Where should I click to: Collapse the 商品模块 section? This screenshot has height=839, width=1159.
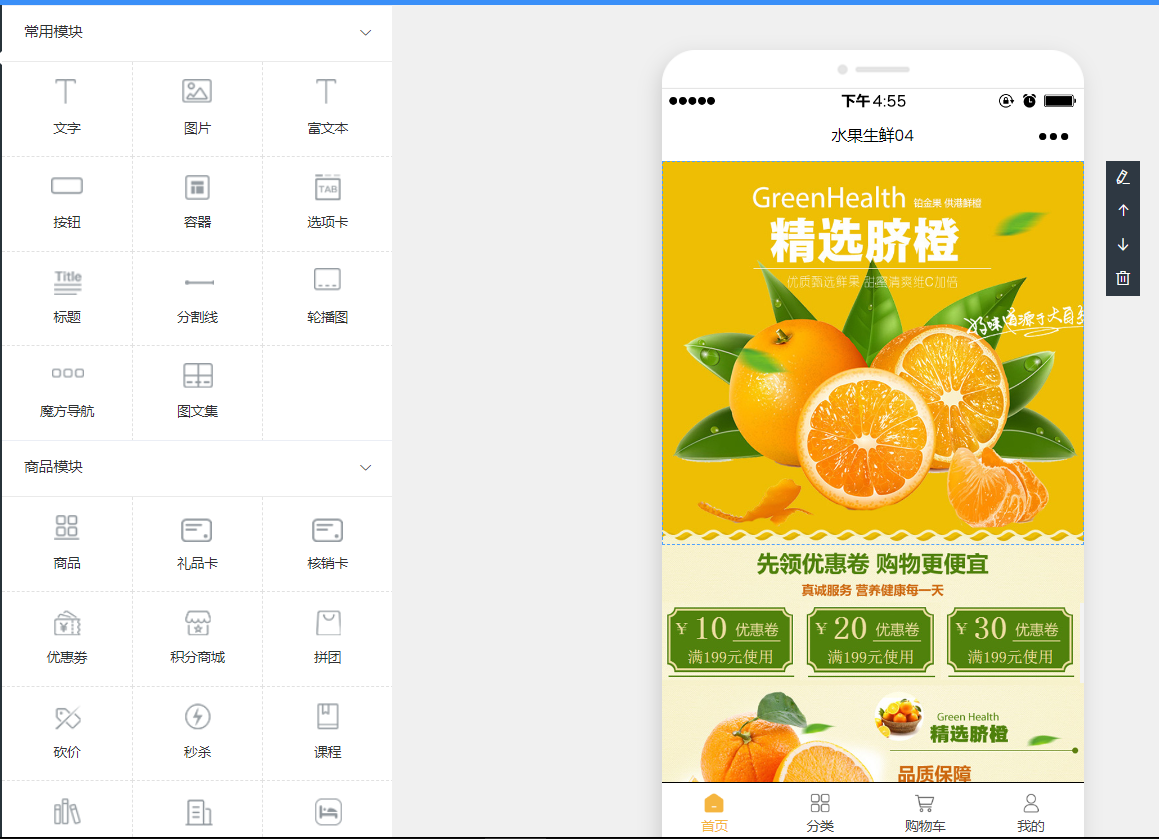pyautogui.click(x=365, y=467)
